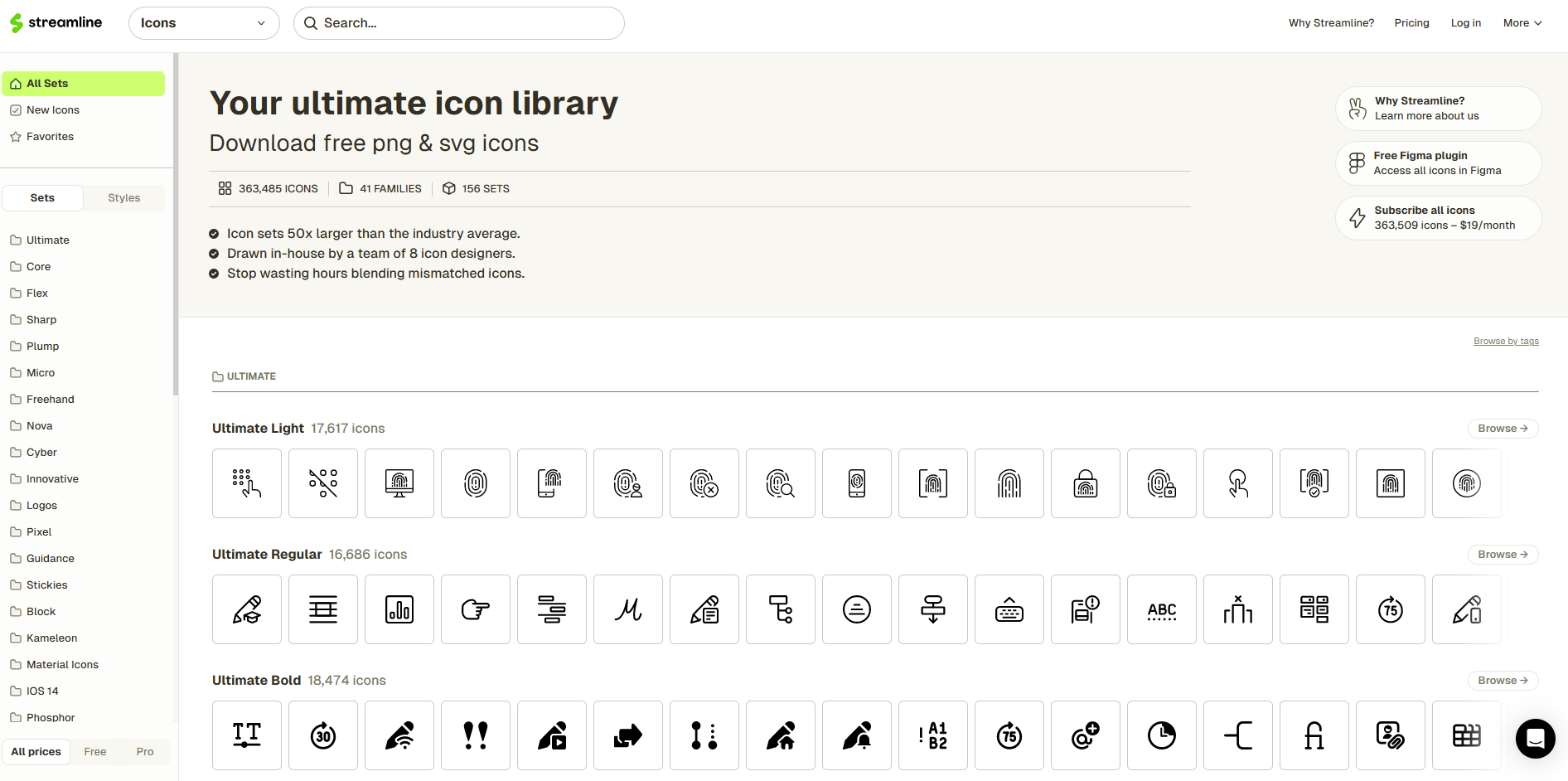The image size is (1568, 781).
Task: Switch price filter to Free
Action: 95,751
